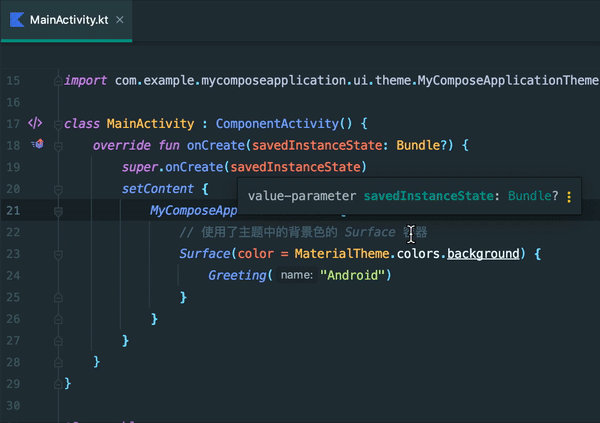Click the Surface composable call
Viewport: 600px width, 423px height.
(x=205, y=254)
